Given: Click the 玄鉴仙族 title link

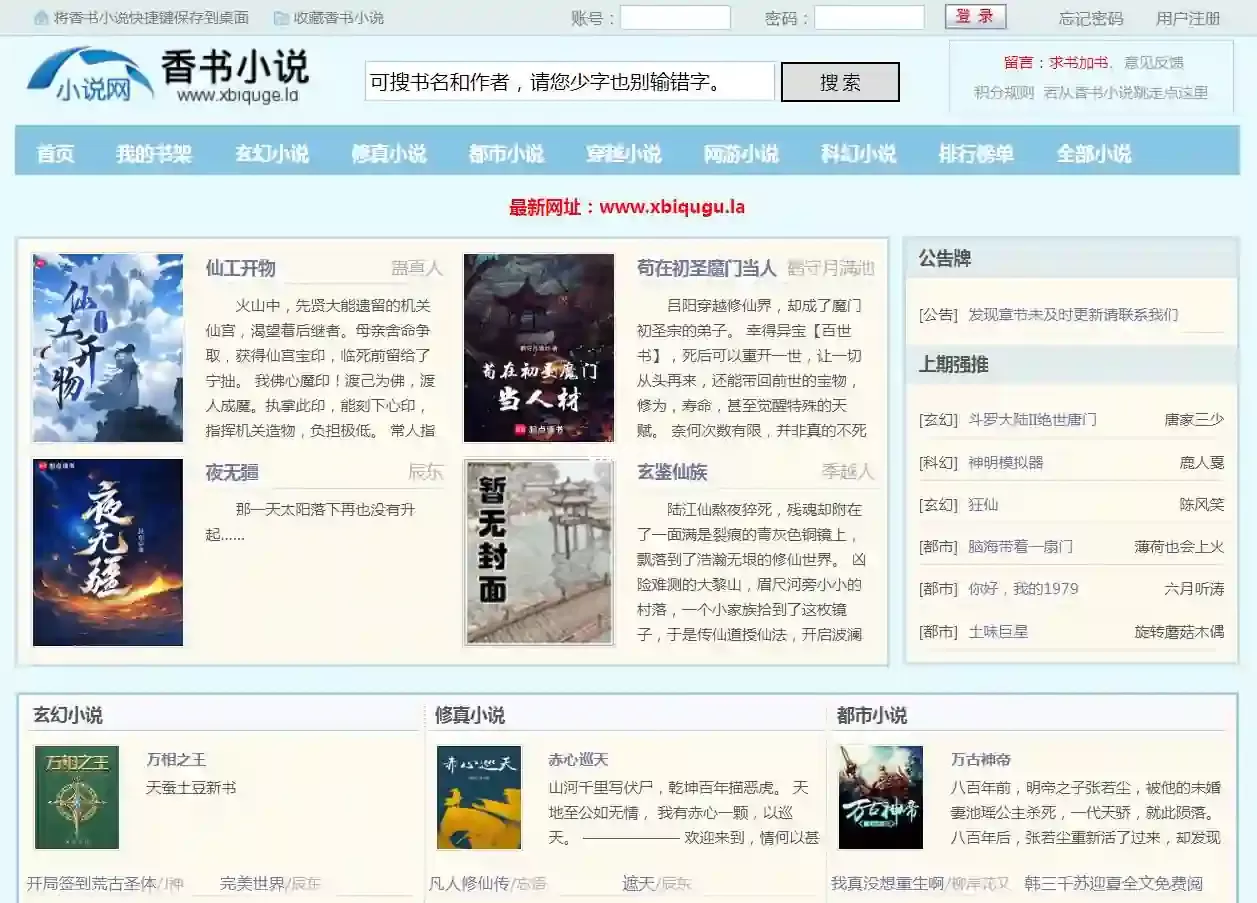Looking at the screenshot, I should (x=672, y=472).
